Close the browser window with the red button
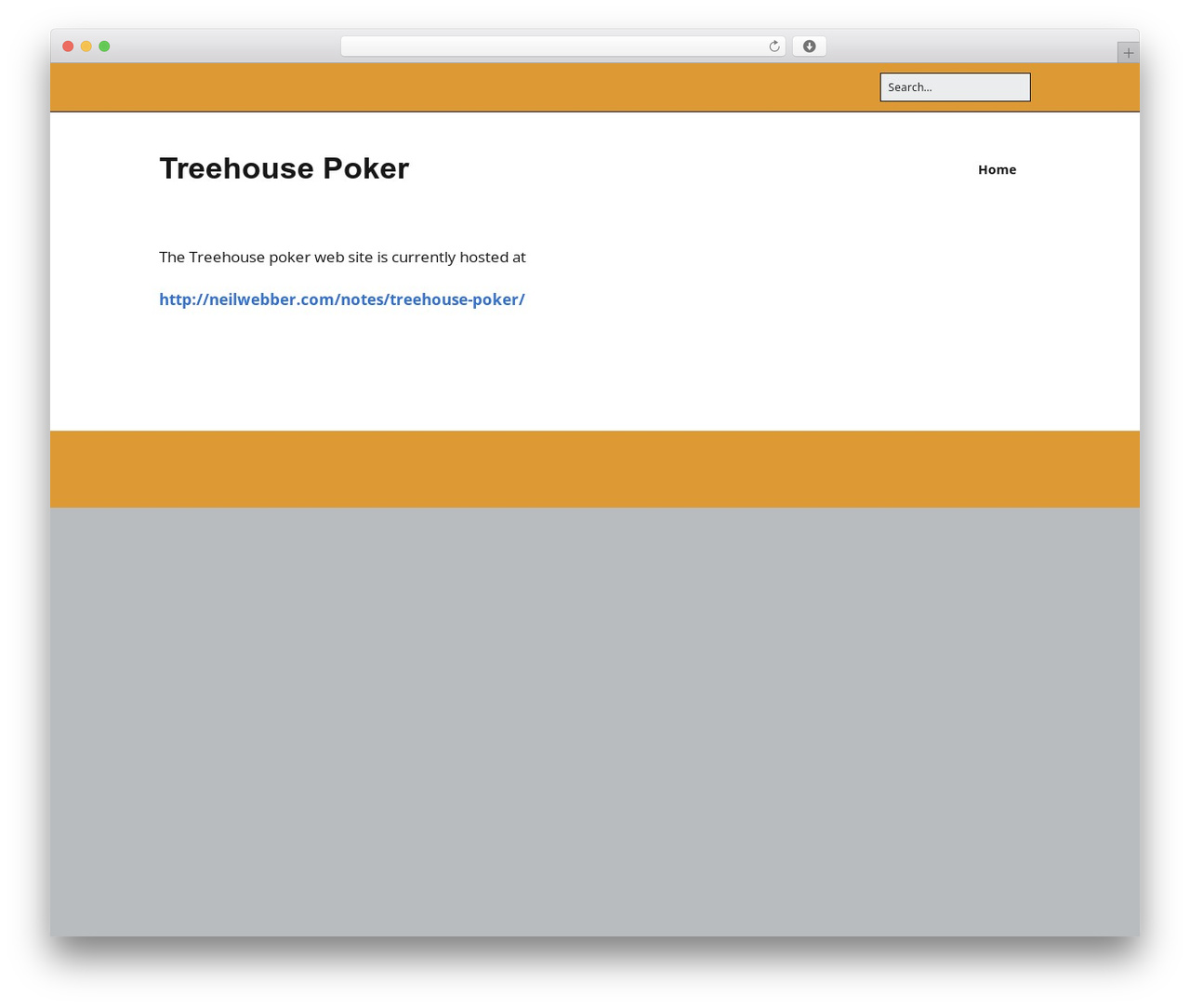 coord(68,46)
